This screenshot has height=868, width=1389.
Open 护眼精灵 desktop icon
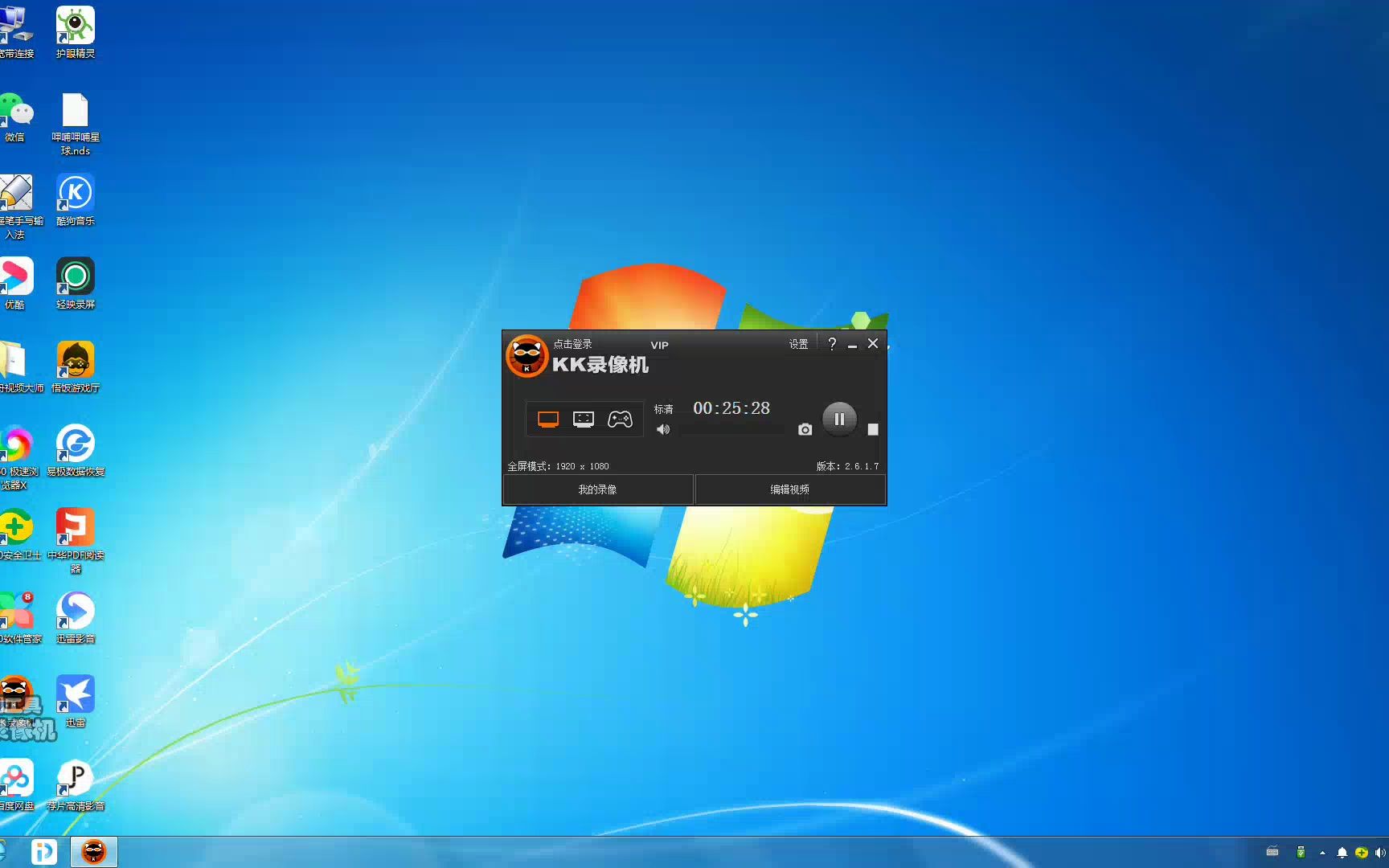coord(76,32)
